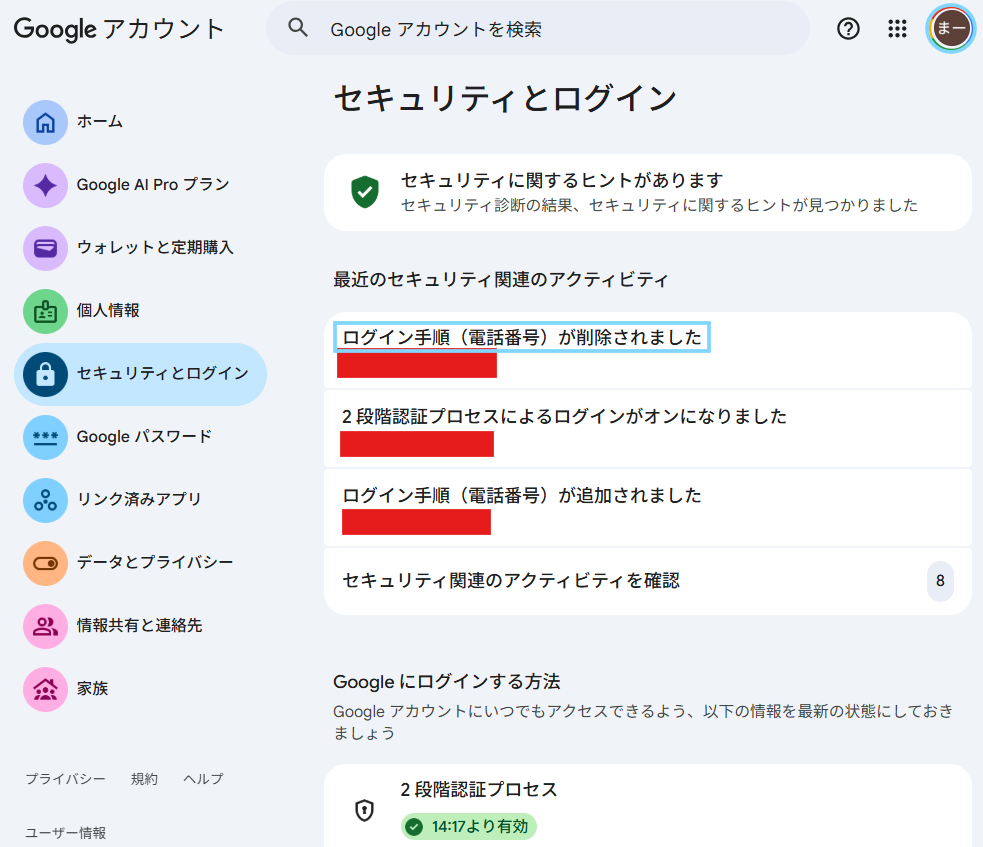This screenshot has width=983, height=847.
Task: Click the people icon for sharing and contacts
Action: point(45,626)
